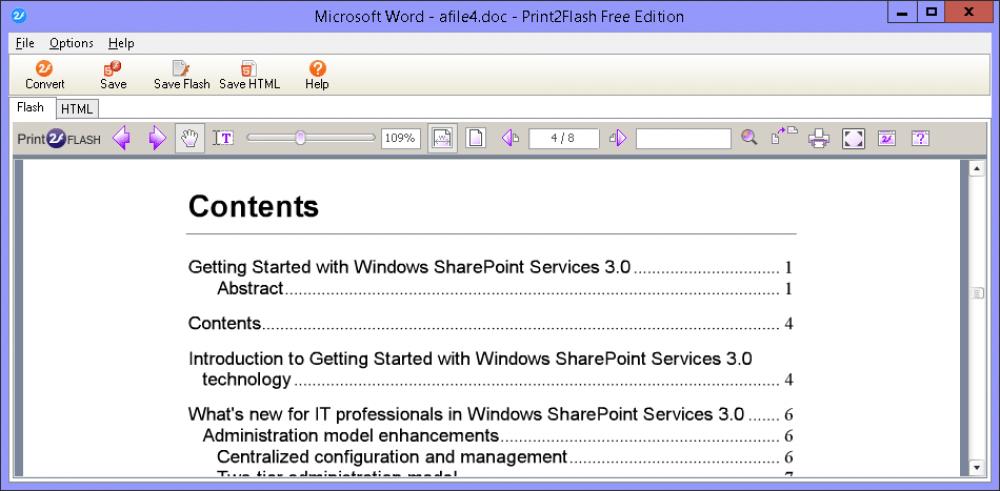Select the text selection tool
The width and height of the screenshot is (1000, 491).
click(223, 138)
